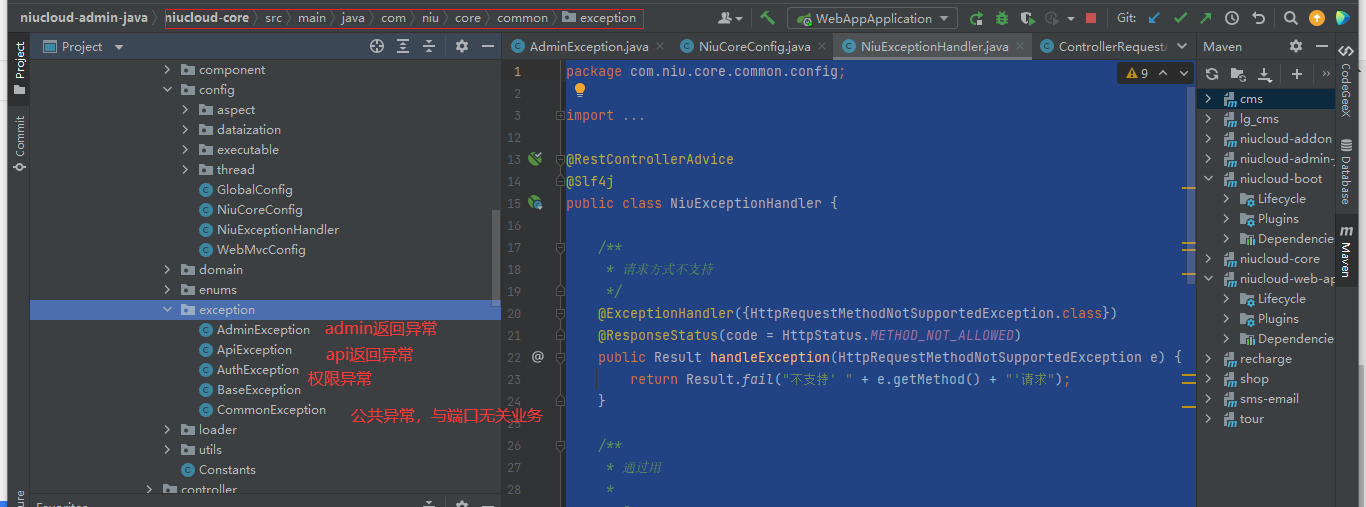Open the search everywhere magnifier
Screen dimensions: 1366x507
[x=1290, y=18]
